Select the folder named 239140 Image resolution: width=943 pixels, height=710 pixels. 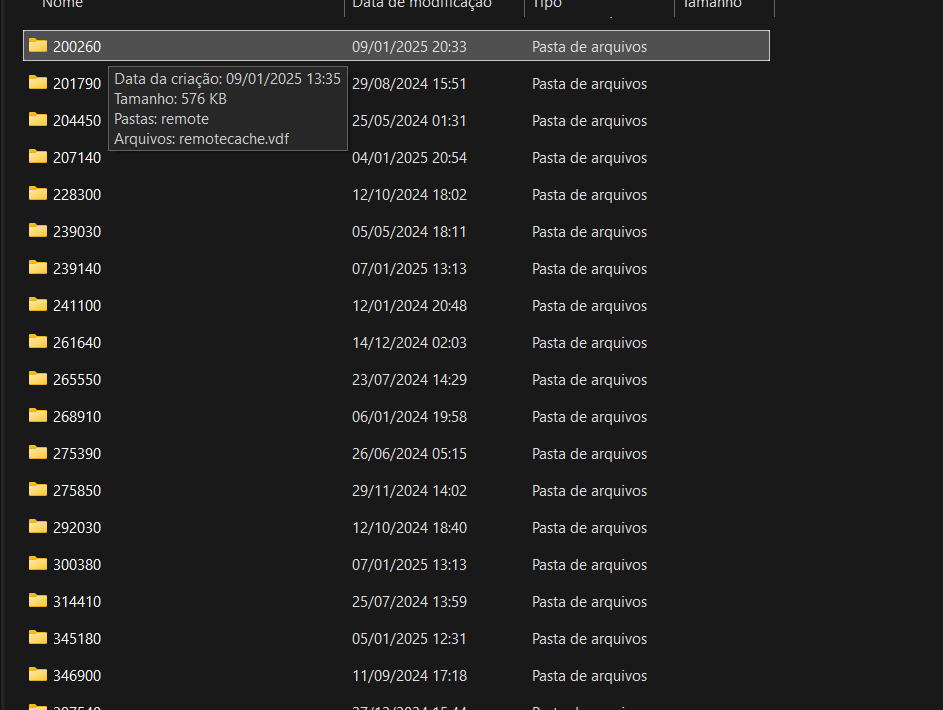[77, 269]
